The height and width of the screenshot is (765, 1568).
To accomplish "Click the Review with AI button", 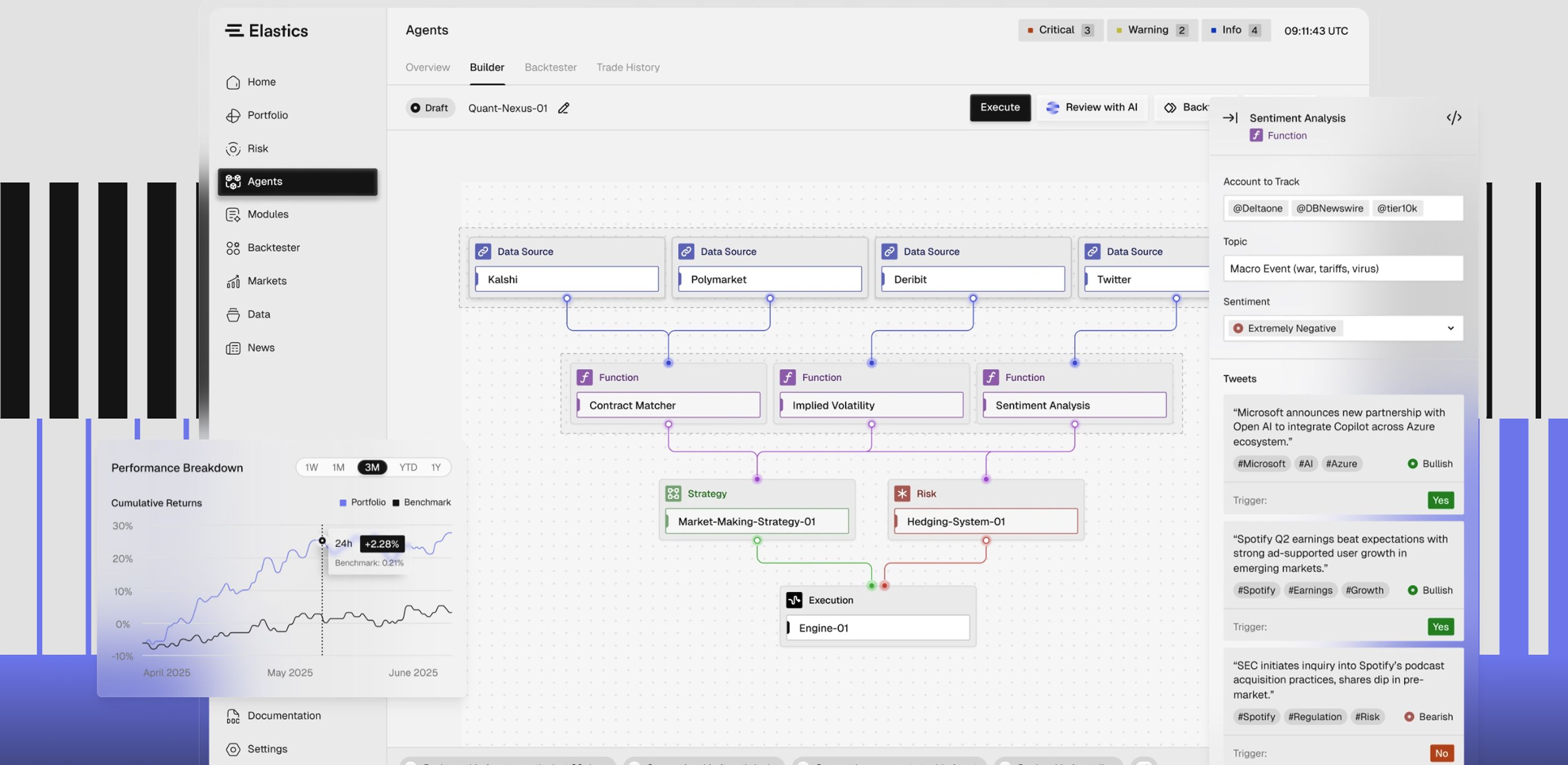I will (1092, 107).
